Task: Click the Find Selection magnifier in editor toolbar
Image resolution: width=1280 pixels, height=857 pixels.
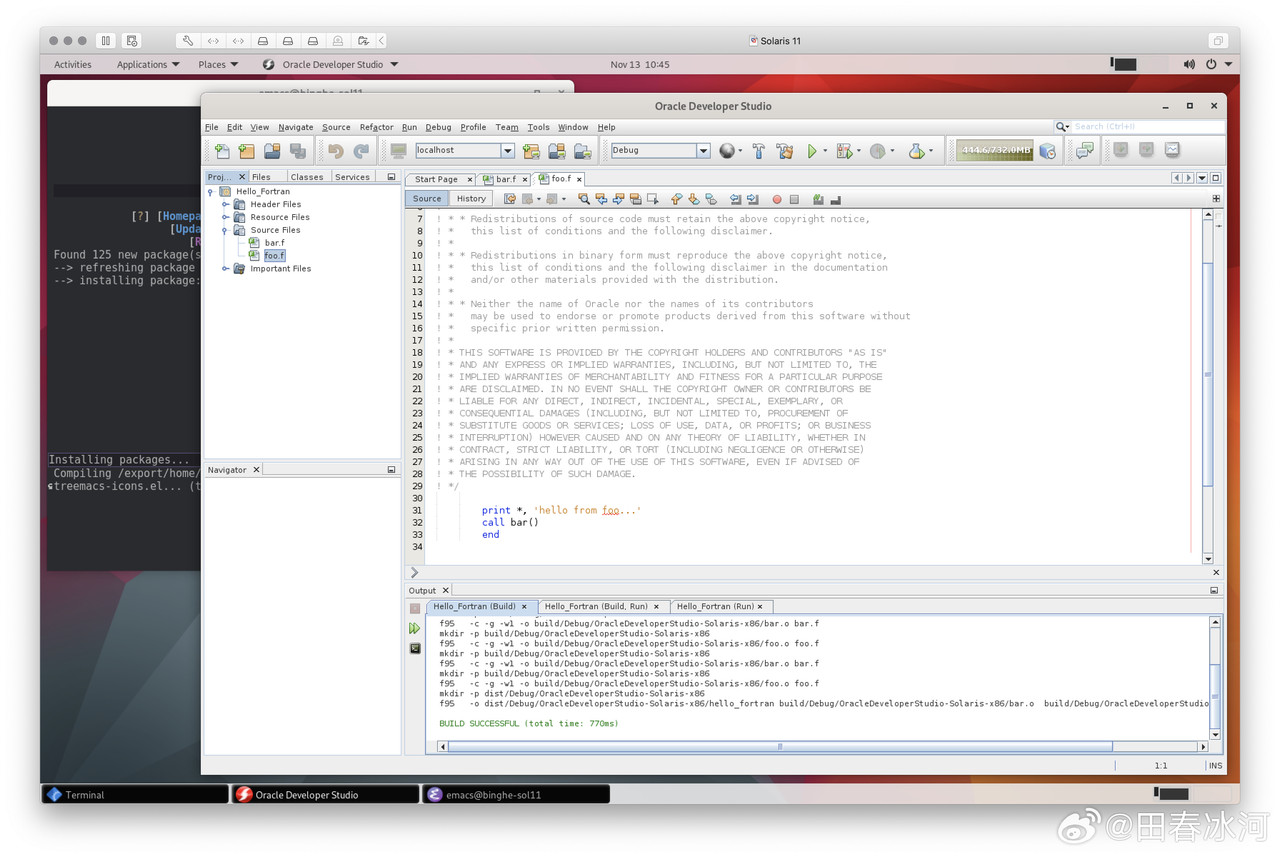Action: coord(584,199)
